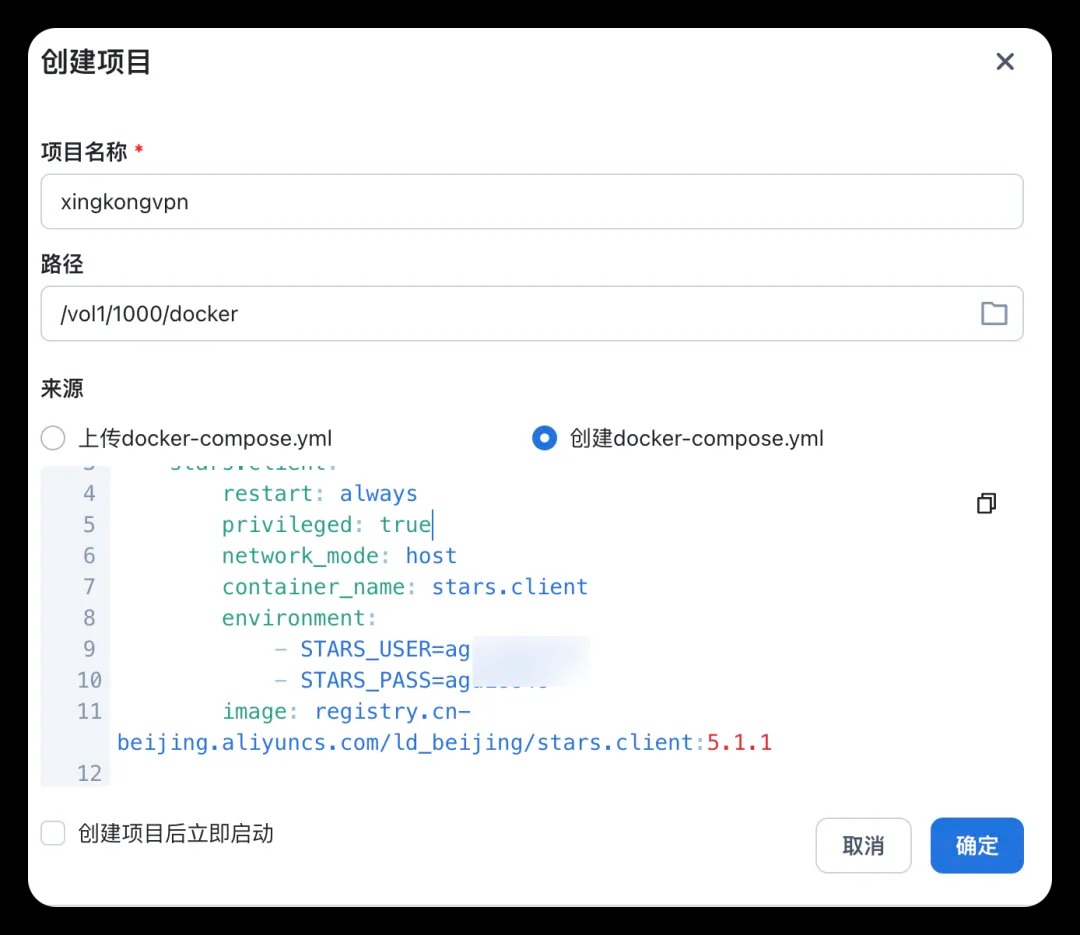Screen dimensions: 1080x935
Task: Click the STARS_PASS environment variable line
Action: (384, 680)
